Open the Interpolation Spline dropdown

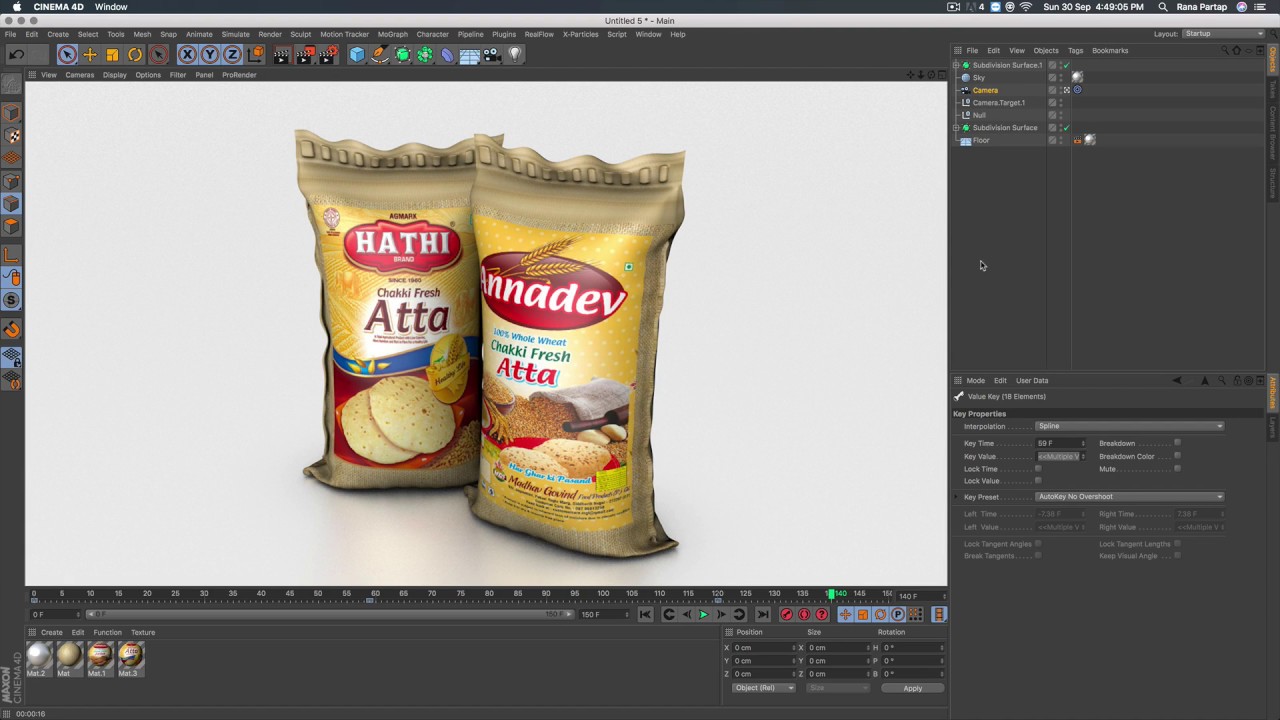click(x=1129, y=426)
